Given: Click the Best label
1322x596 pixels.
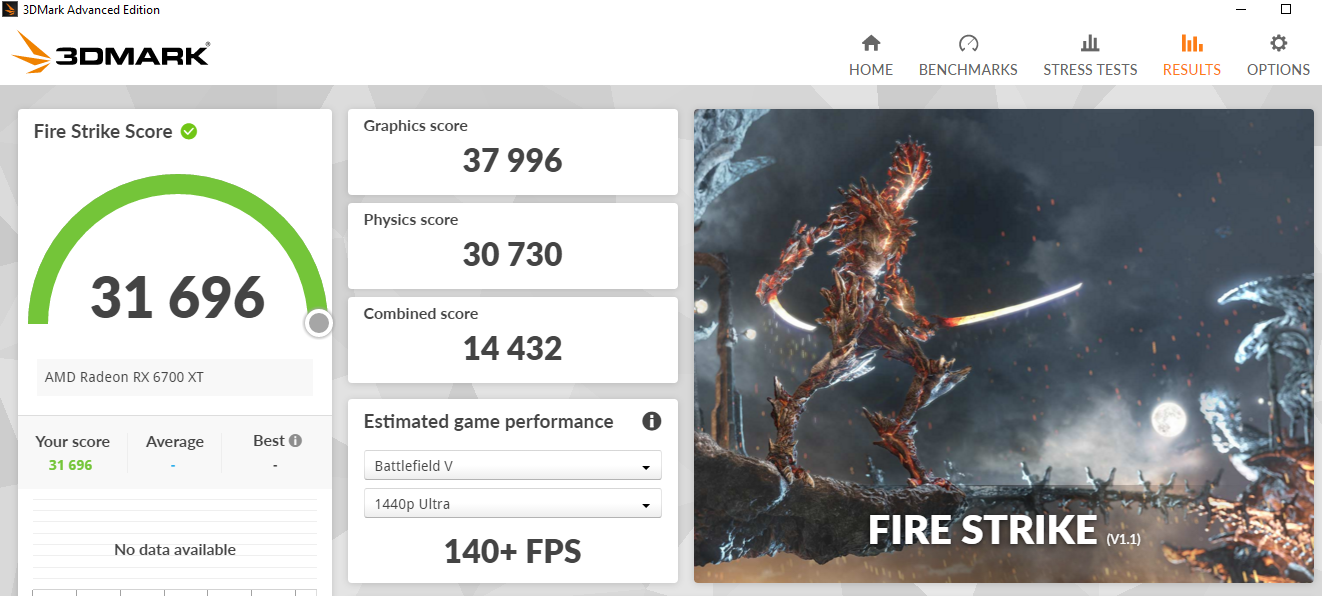Looking at the screenshot, I should 269,441.
